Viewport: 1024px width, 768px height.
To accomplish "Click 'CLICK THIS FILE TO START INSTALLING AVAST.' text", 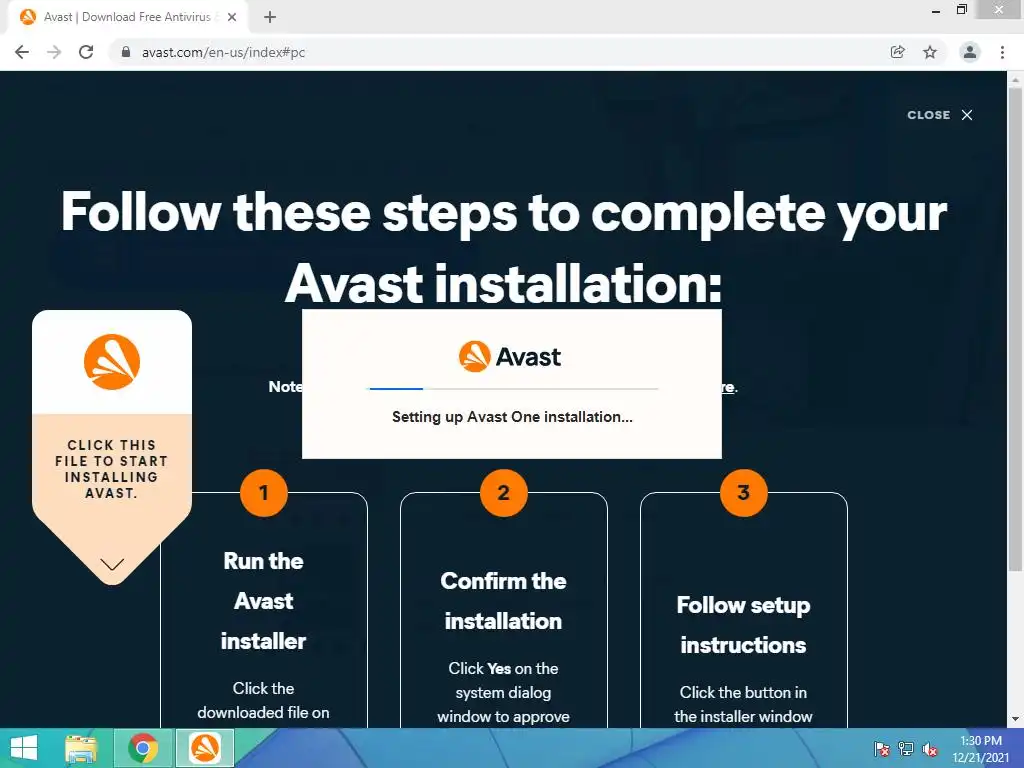I will [x=112, y=469].
